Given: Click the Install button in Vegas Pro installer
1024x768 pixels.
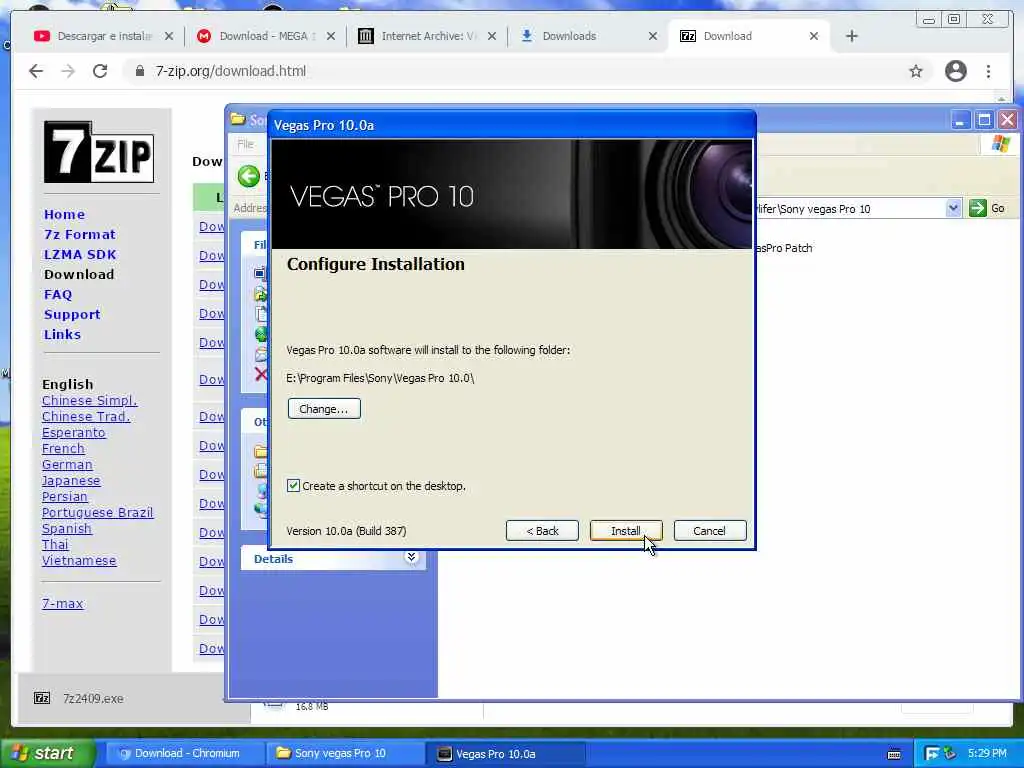Looking at the screenshot, I should 626,531.
